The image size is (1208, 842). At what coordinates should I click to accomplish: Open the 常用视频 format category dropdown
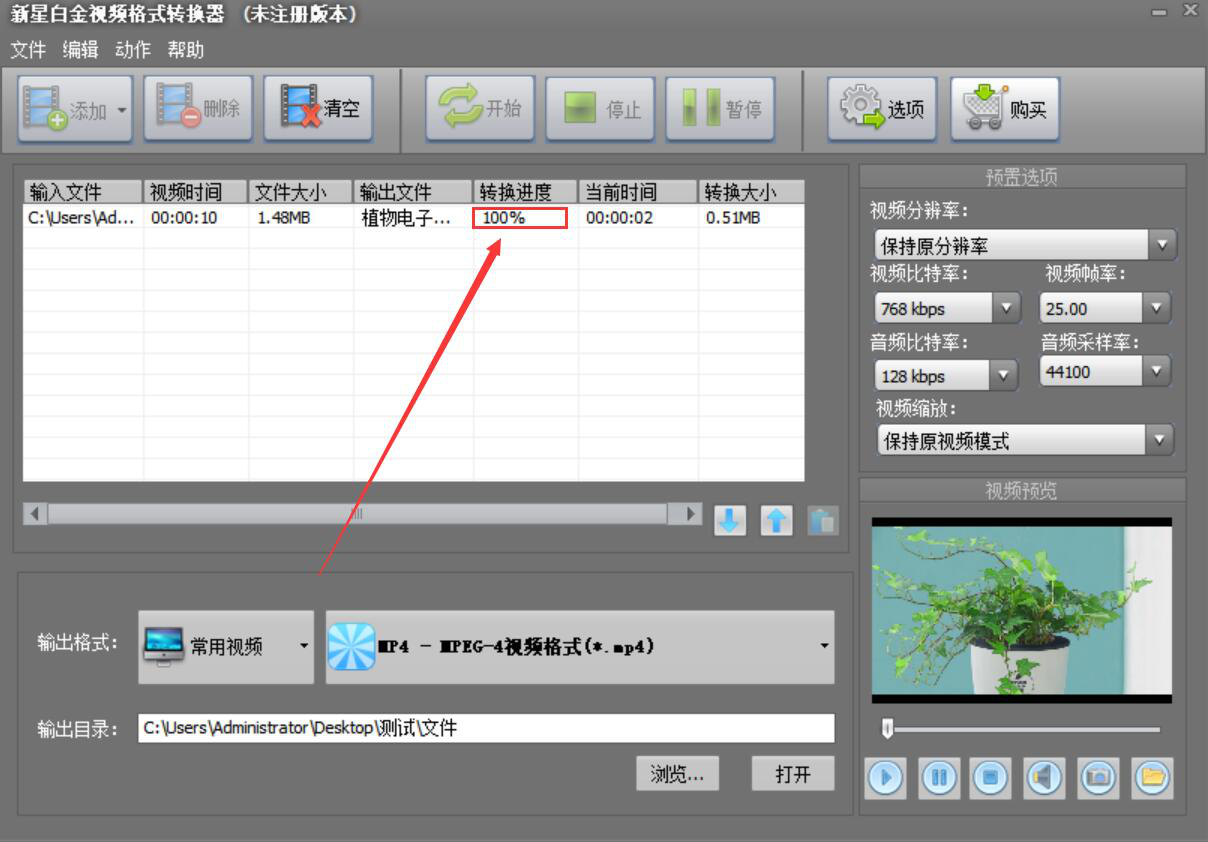tap(226, 647)
